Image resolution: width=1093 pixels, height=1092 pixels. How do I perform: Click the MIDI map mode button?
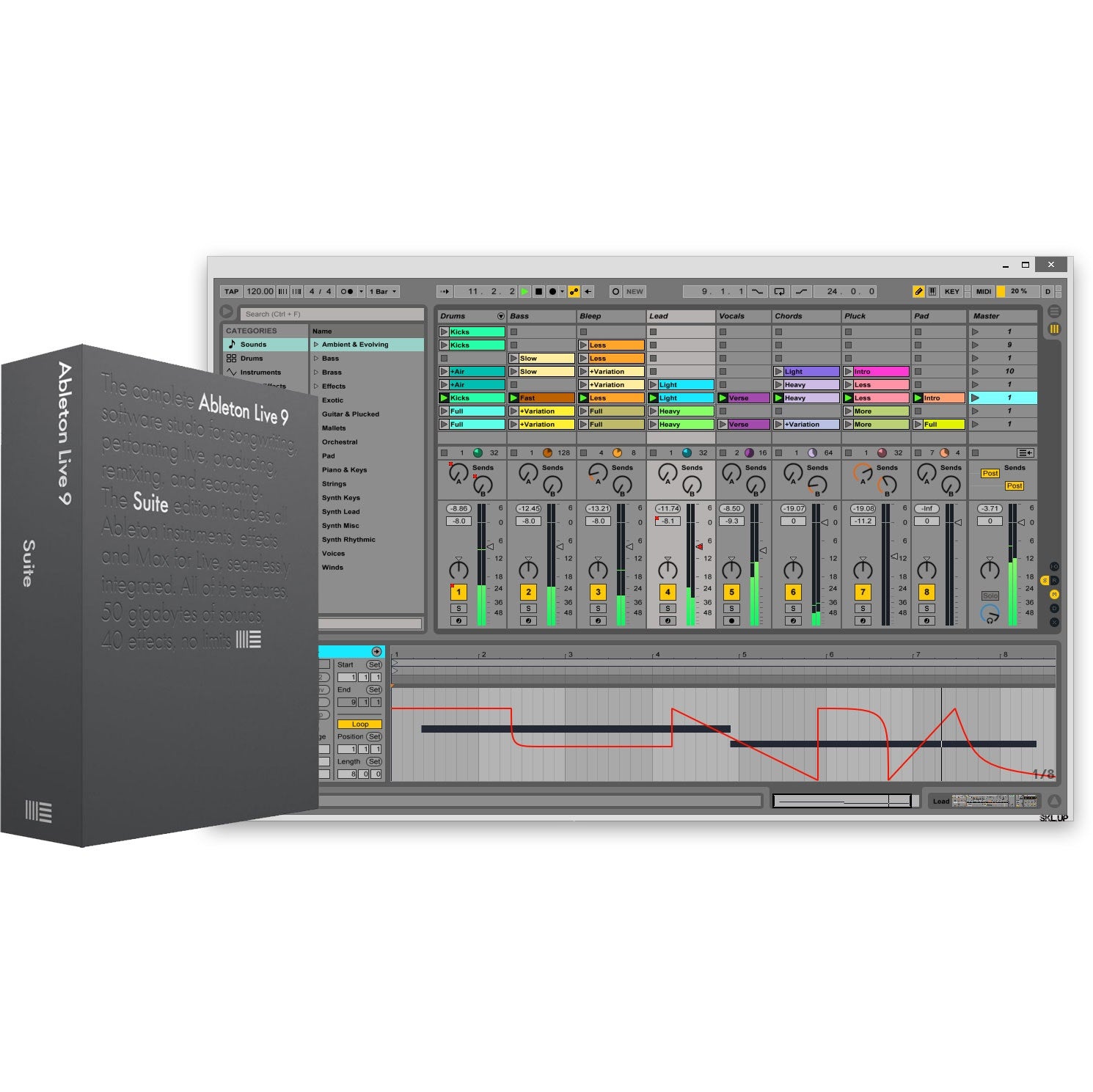tap(984, 291)
